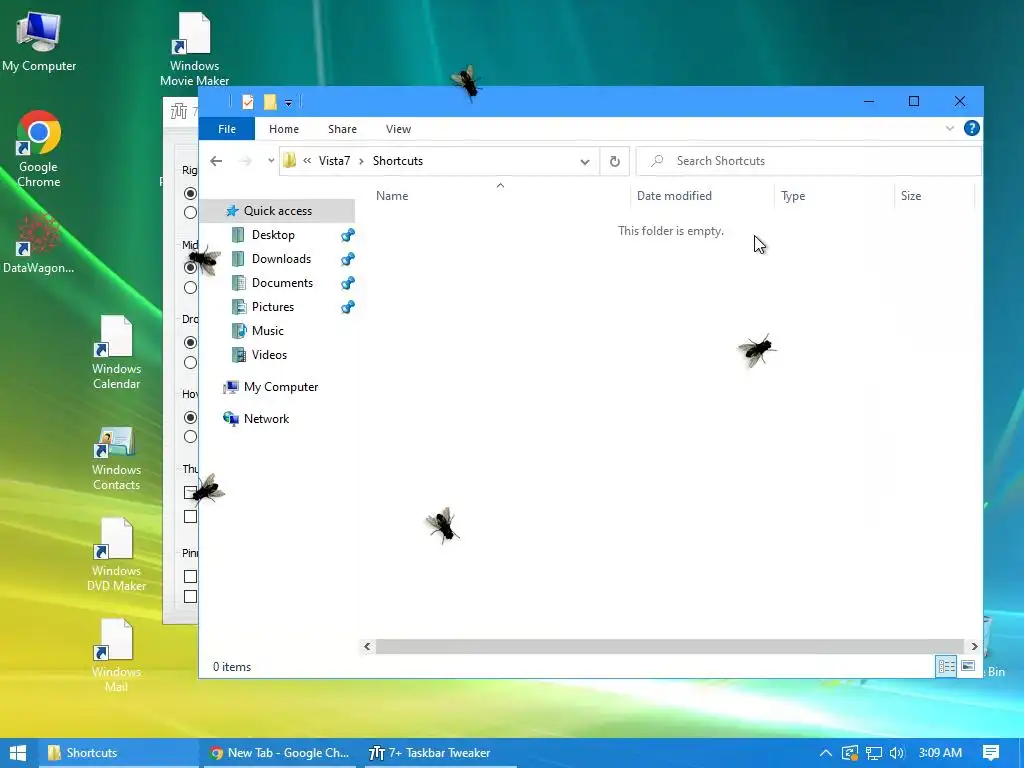1024x768 pixels.
Task: Open the DataWagon desktop shortcut
Action: pos(39,243)
